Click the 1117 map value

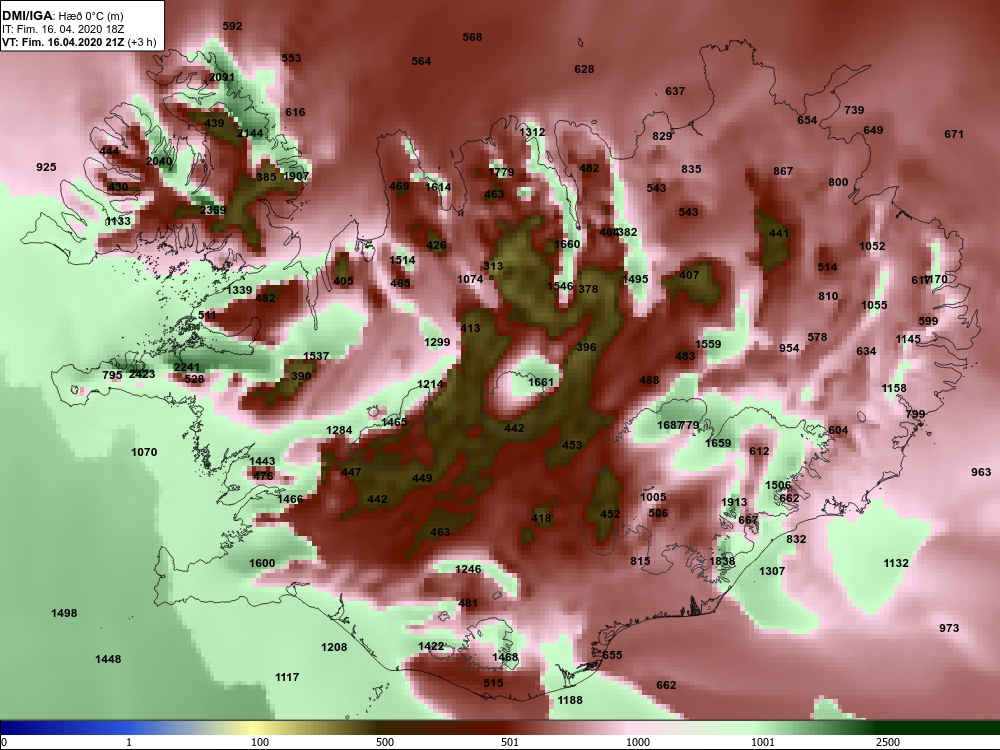pyautogui.click(x=287, y=677)
